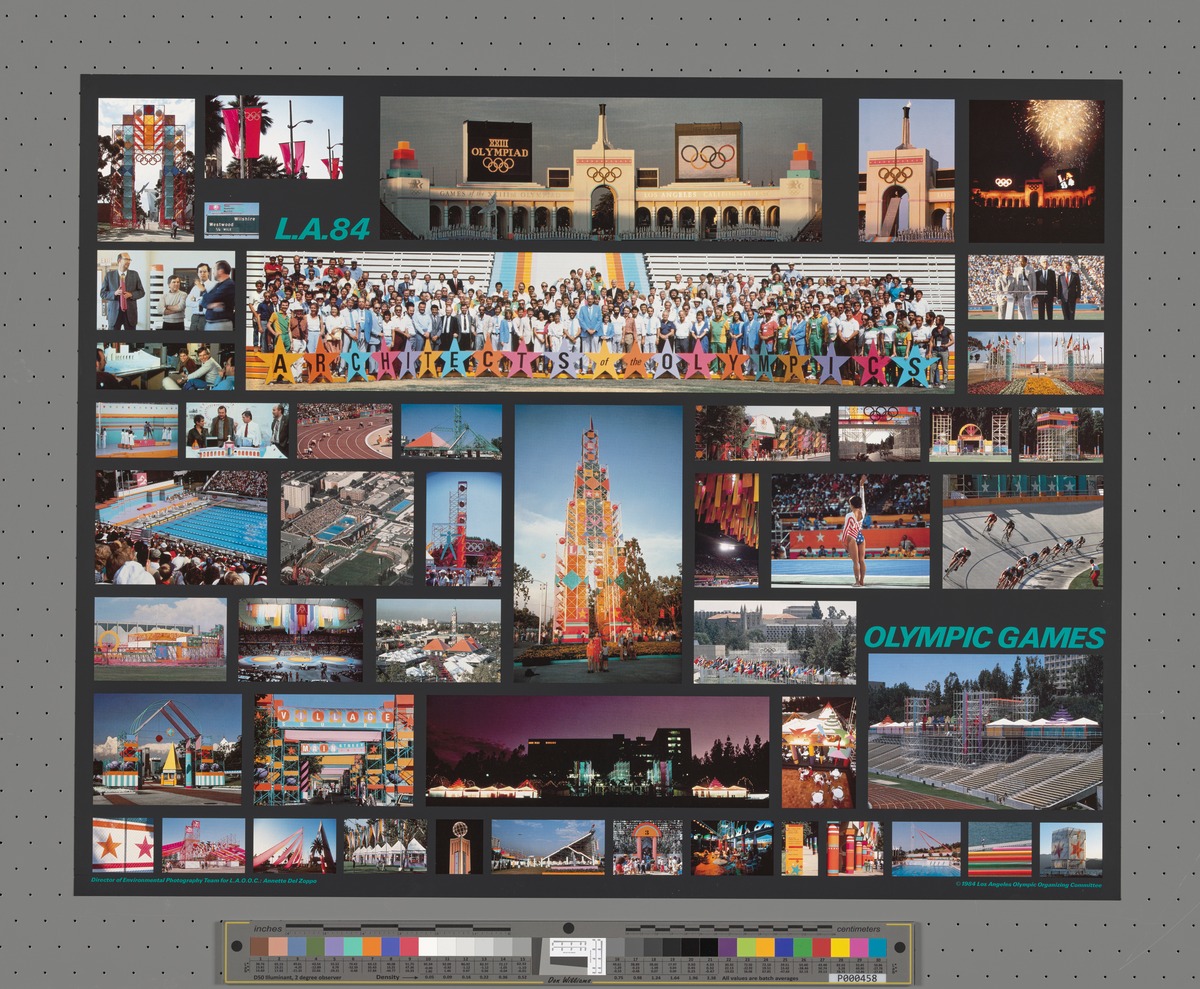Open the gateway tower photo in the top-left corner

coord(146,169)
